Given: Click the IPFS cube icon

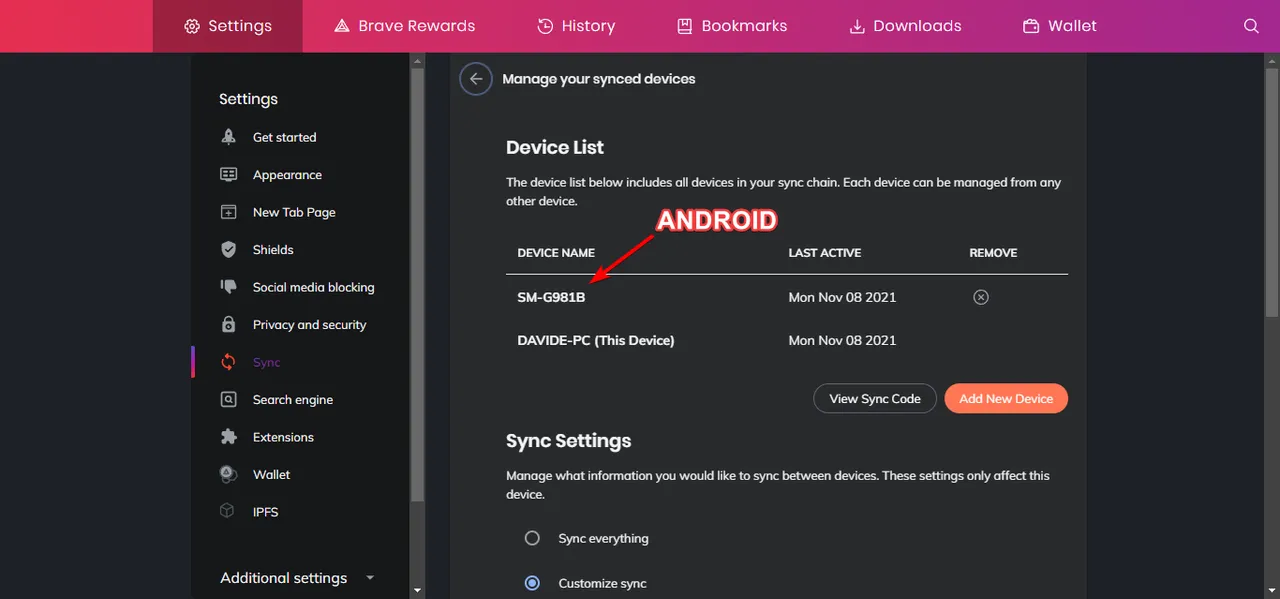Looking at the screenshot, I should point(228,511).
